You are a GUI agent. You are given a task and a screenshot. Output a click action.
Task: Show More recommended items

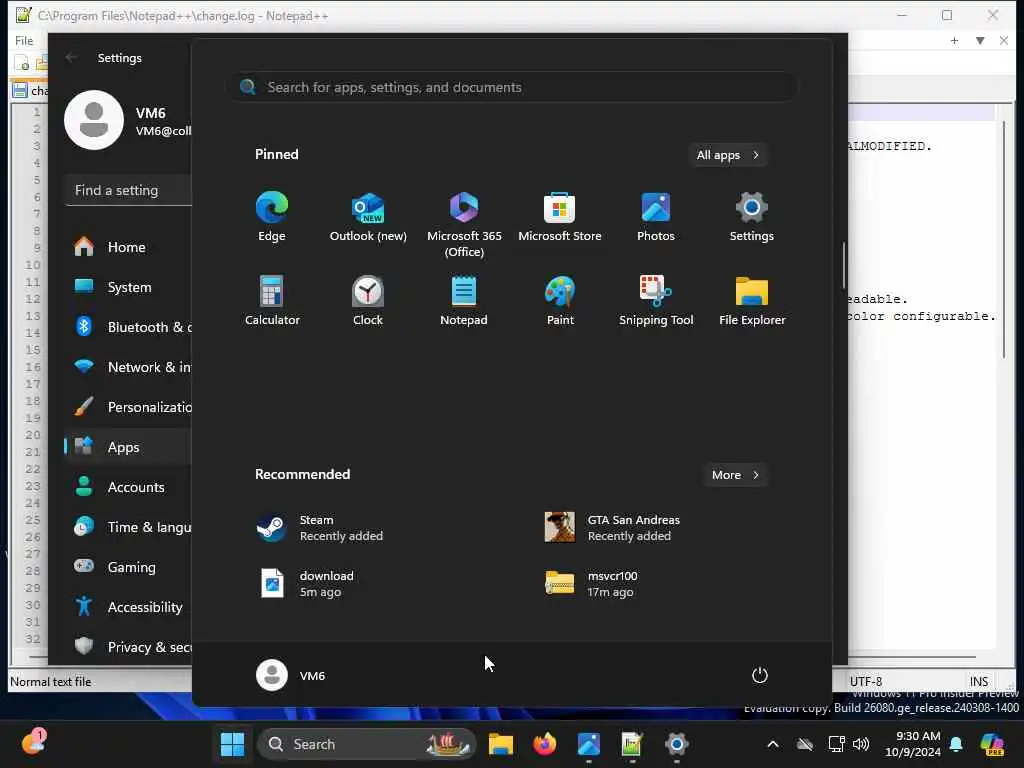(735, 475)
